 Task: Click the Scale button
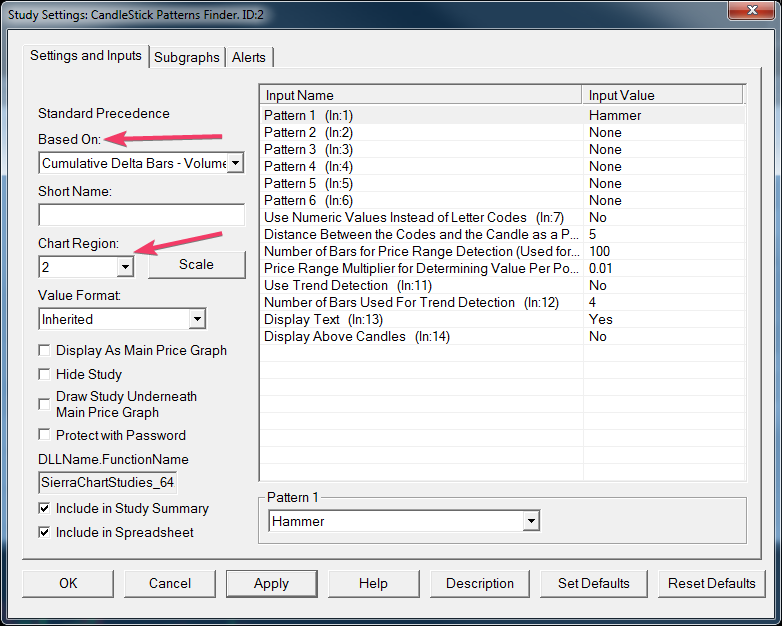coord(196,264)
